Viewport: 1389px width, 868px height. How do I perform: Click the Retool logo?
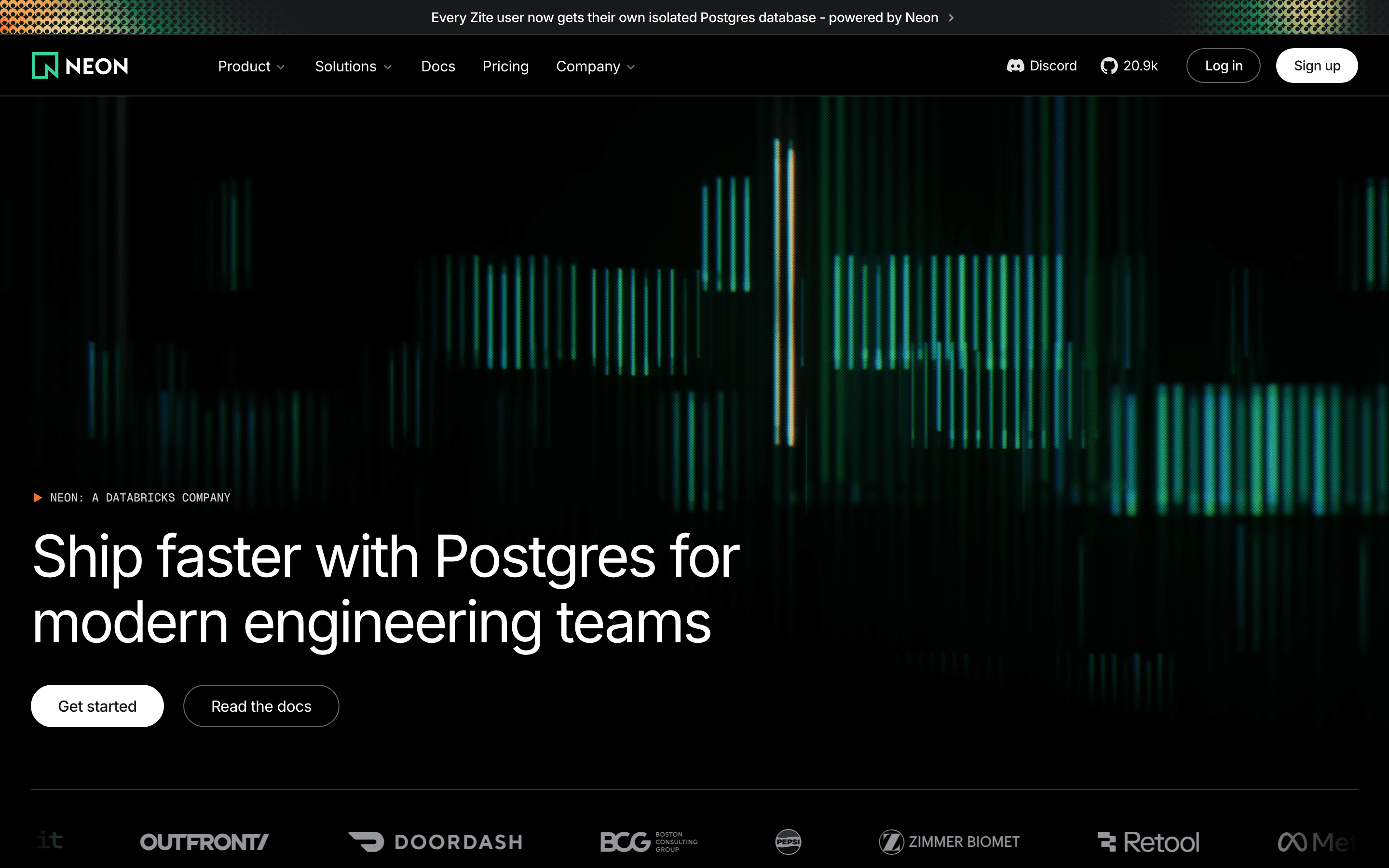pos(1148,841)
